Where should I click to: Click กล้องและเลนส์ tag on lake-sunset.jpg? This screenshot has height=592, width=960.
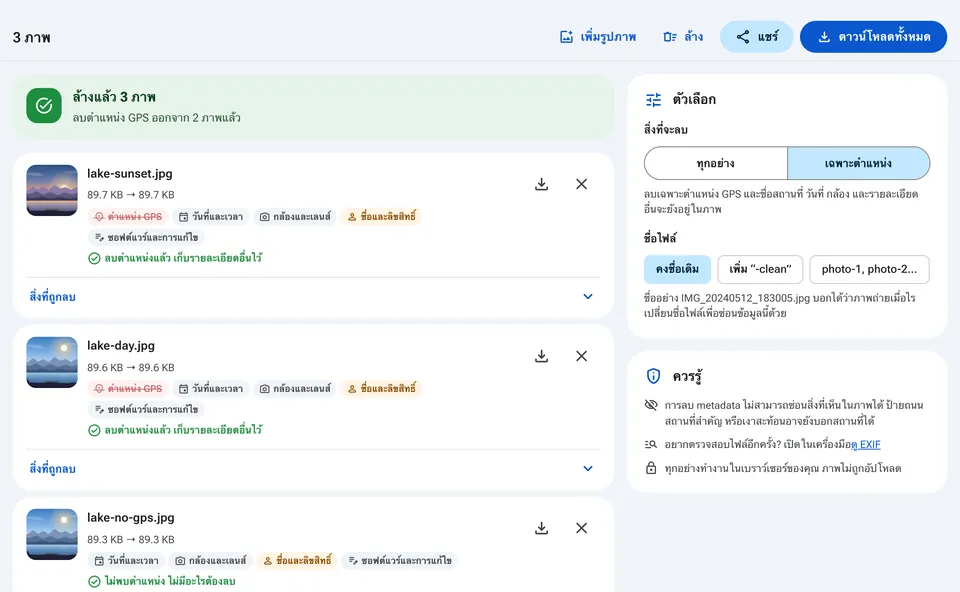(295, 217)
